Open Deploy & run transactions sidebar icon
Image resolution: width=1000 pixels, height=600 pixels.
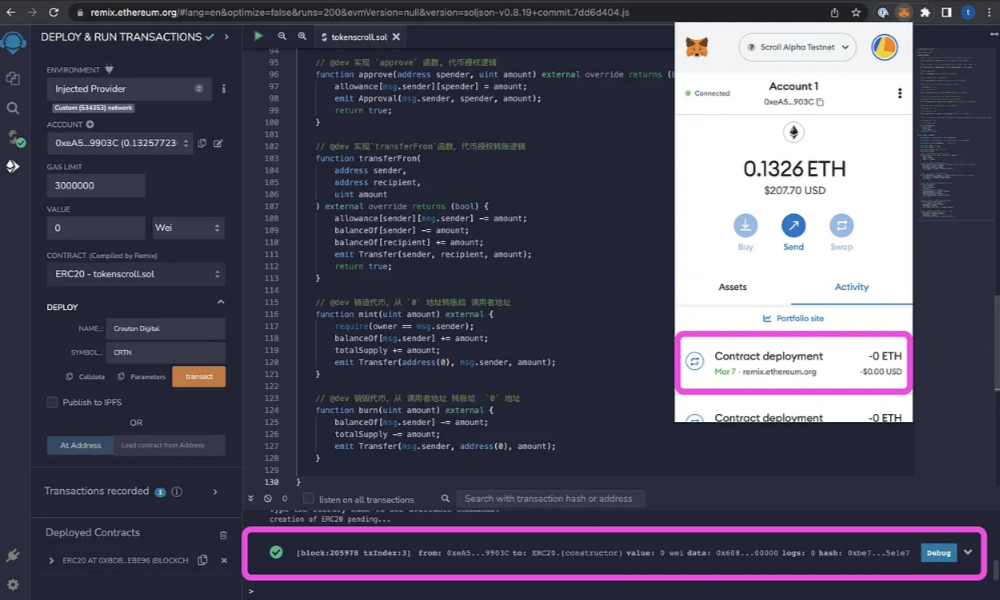coord(13,166)
